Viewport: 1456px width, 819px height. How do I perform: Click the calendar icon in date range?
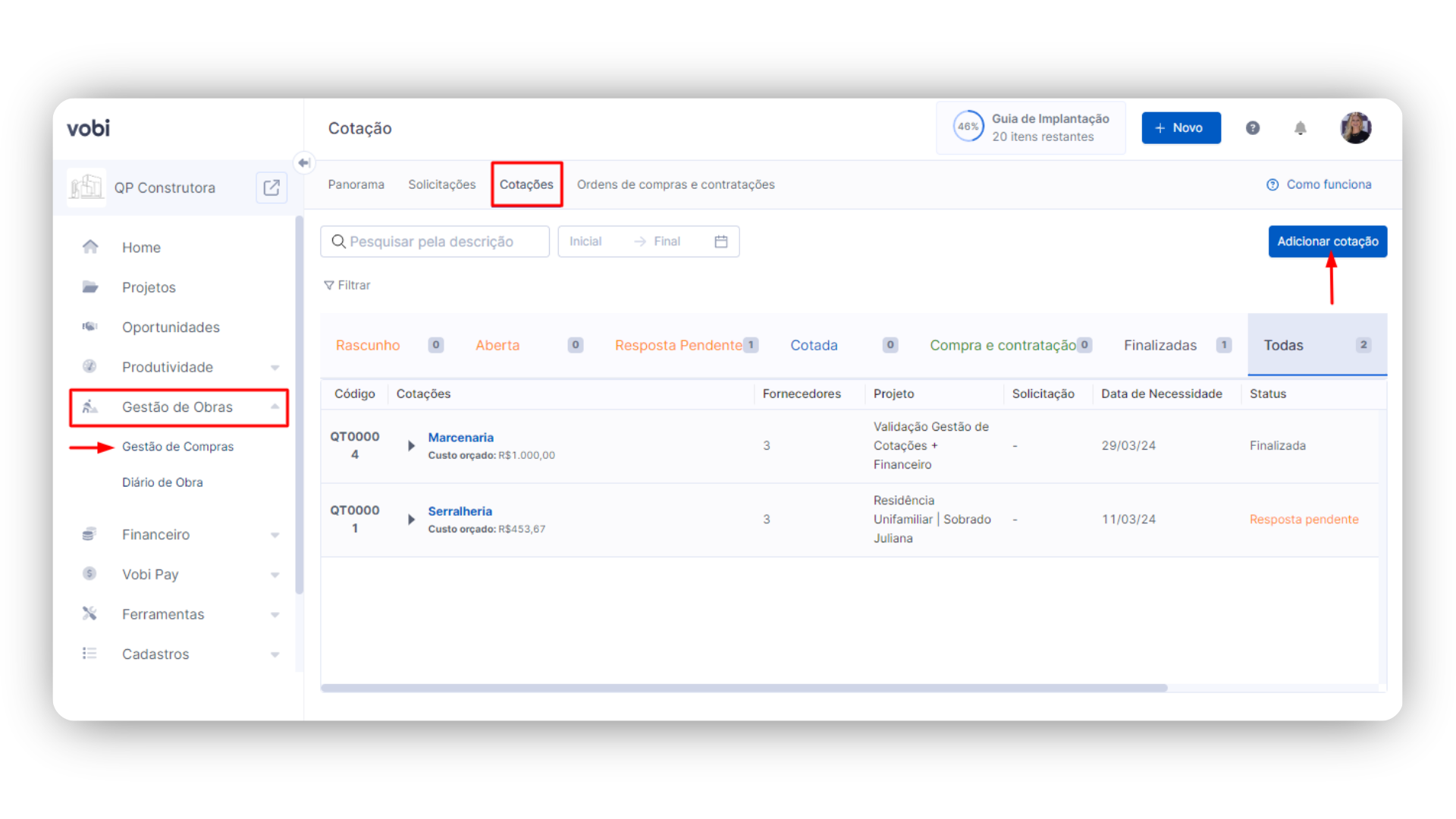[x=721, y=241]
